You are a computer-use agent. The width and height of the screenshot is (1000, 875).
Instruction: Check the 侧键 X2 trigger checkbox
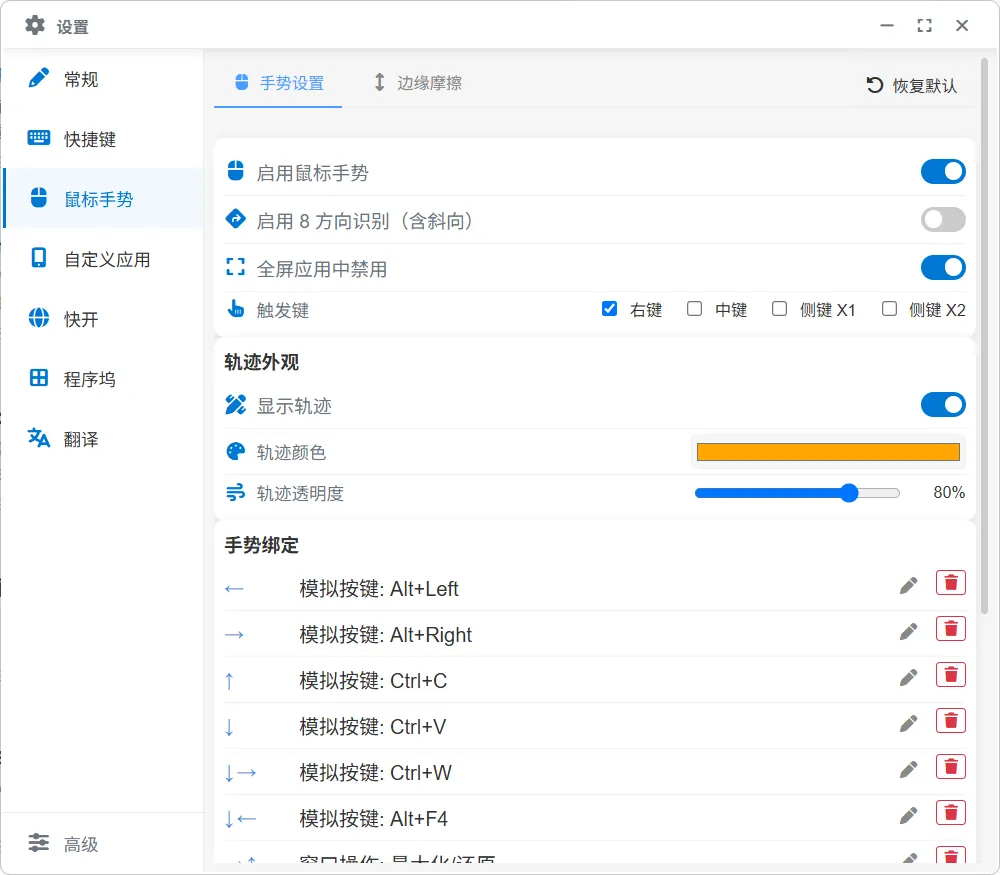889,309
